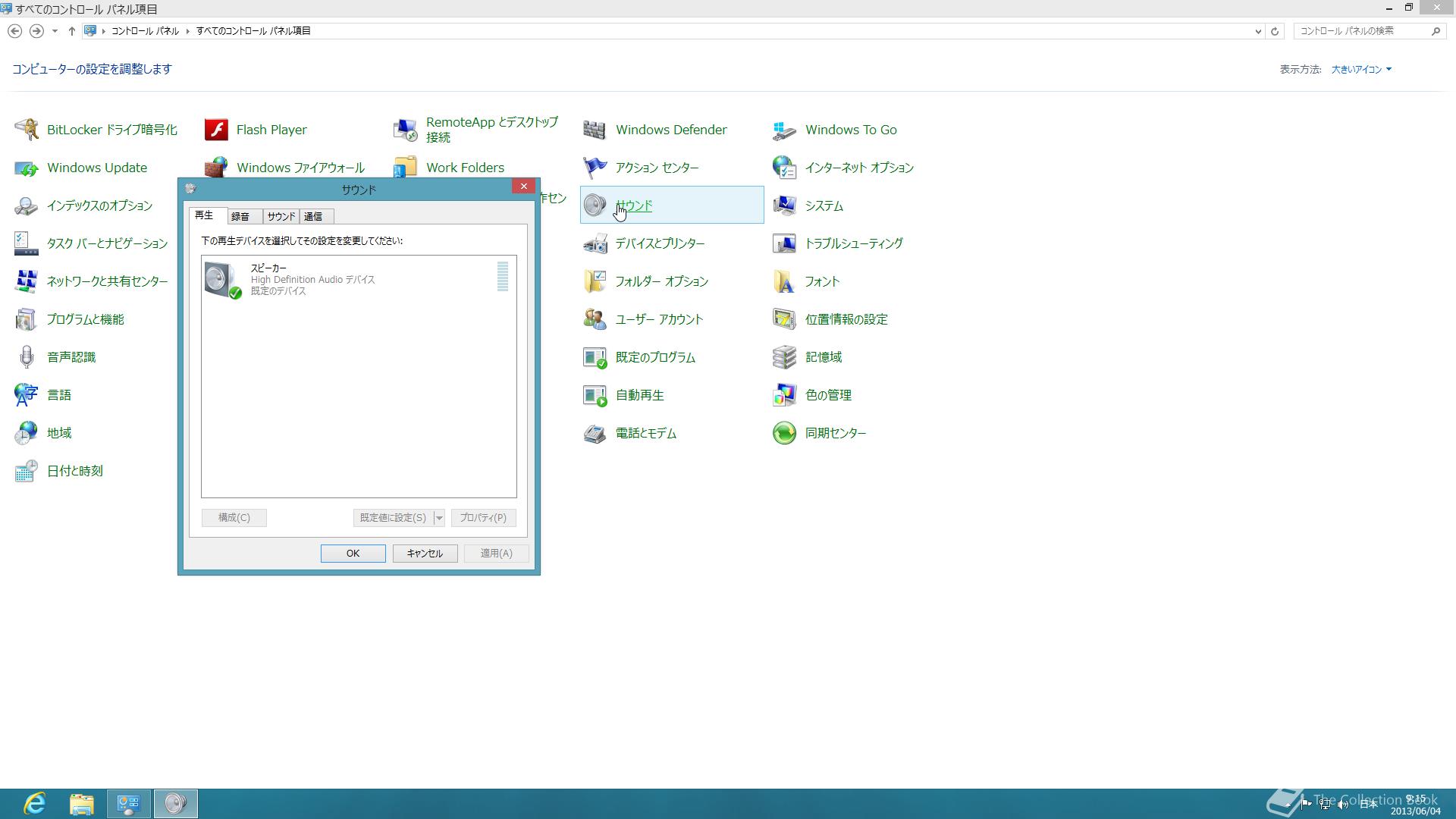Viewport: 1456px width, 819px height.
Task: Confirm Sound dialog with OK
Action: pos(353,554)
